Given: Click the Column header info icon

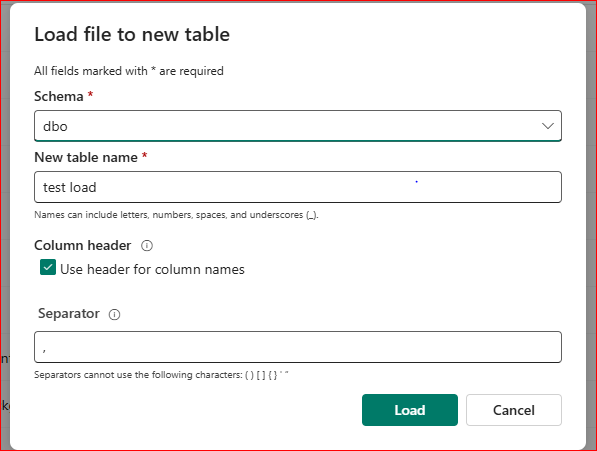Looking at the screenshot, I should click(x=147, y=246).
